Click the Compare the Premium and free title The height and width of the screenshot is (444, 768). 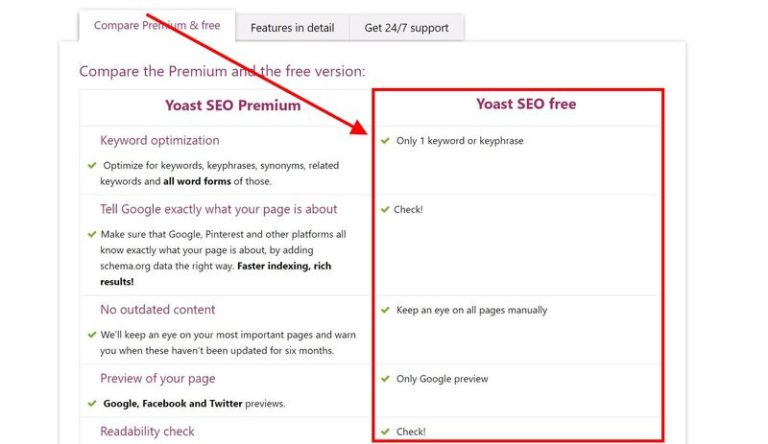[222, 71]
